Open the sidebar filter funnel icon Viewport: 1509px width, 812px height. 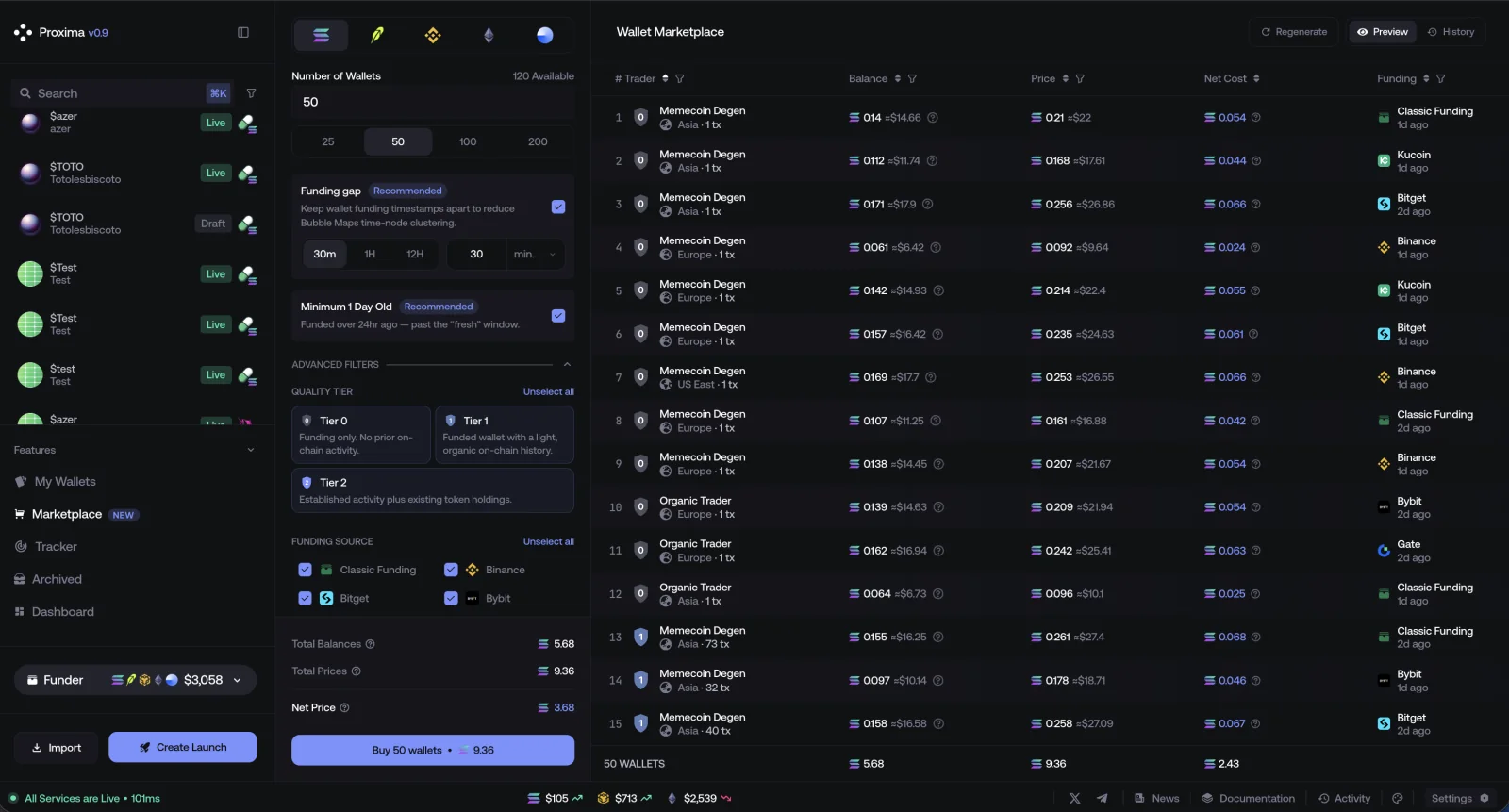(x=251, y=93)
